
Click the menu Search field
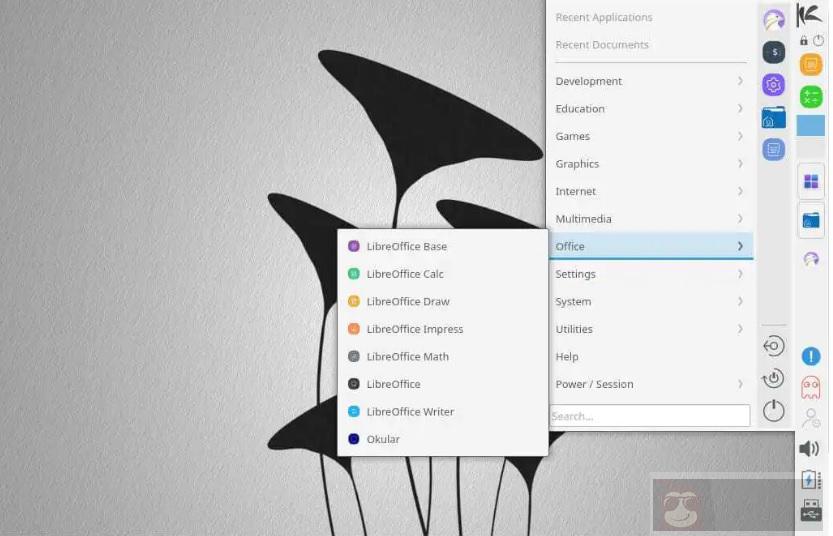[x=650, y=416]
